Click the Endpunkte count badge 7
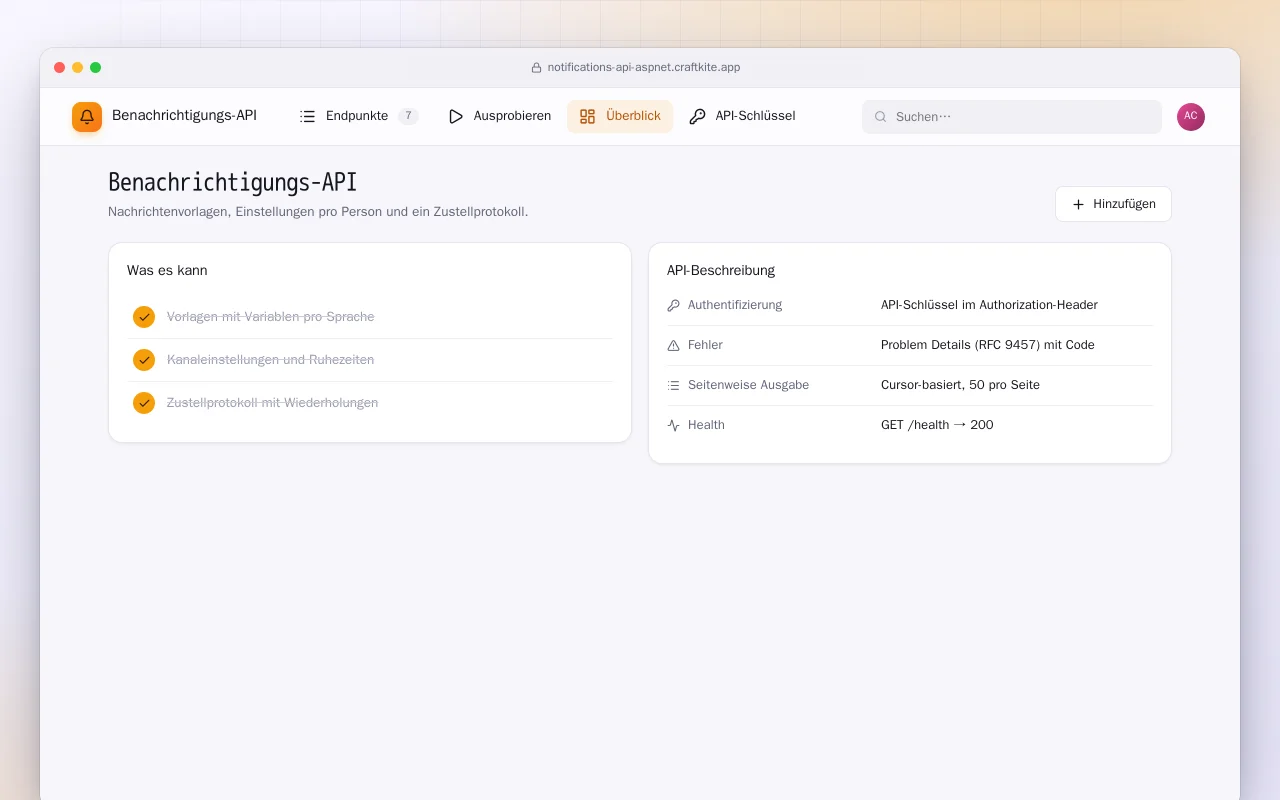Viewport: 1280px width, 800px height. tap(408, 116)
